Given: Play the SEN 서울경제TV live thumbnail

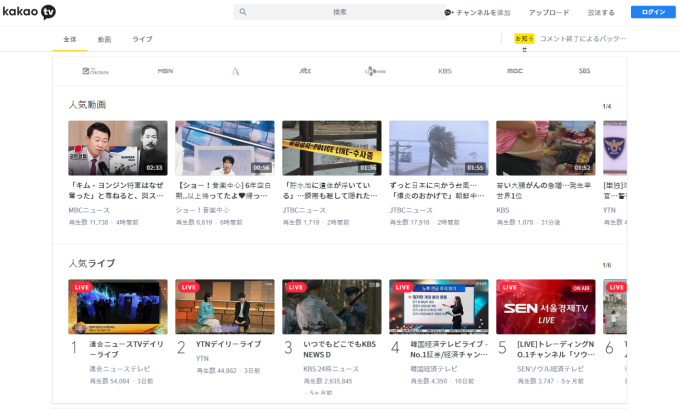Looking at the screenshot, I should [x=545, y=307].
